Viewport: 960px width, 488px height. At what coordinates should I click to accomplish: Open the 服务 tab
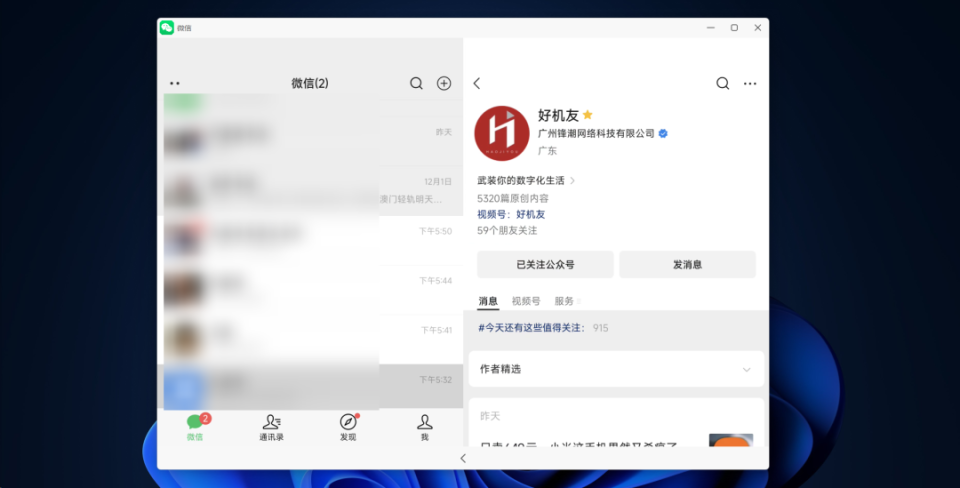click(x=564, y=301)
